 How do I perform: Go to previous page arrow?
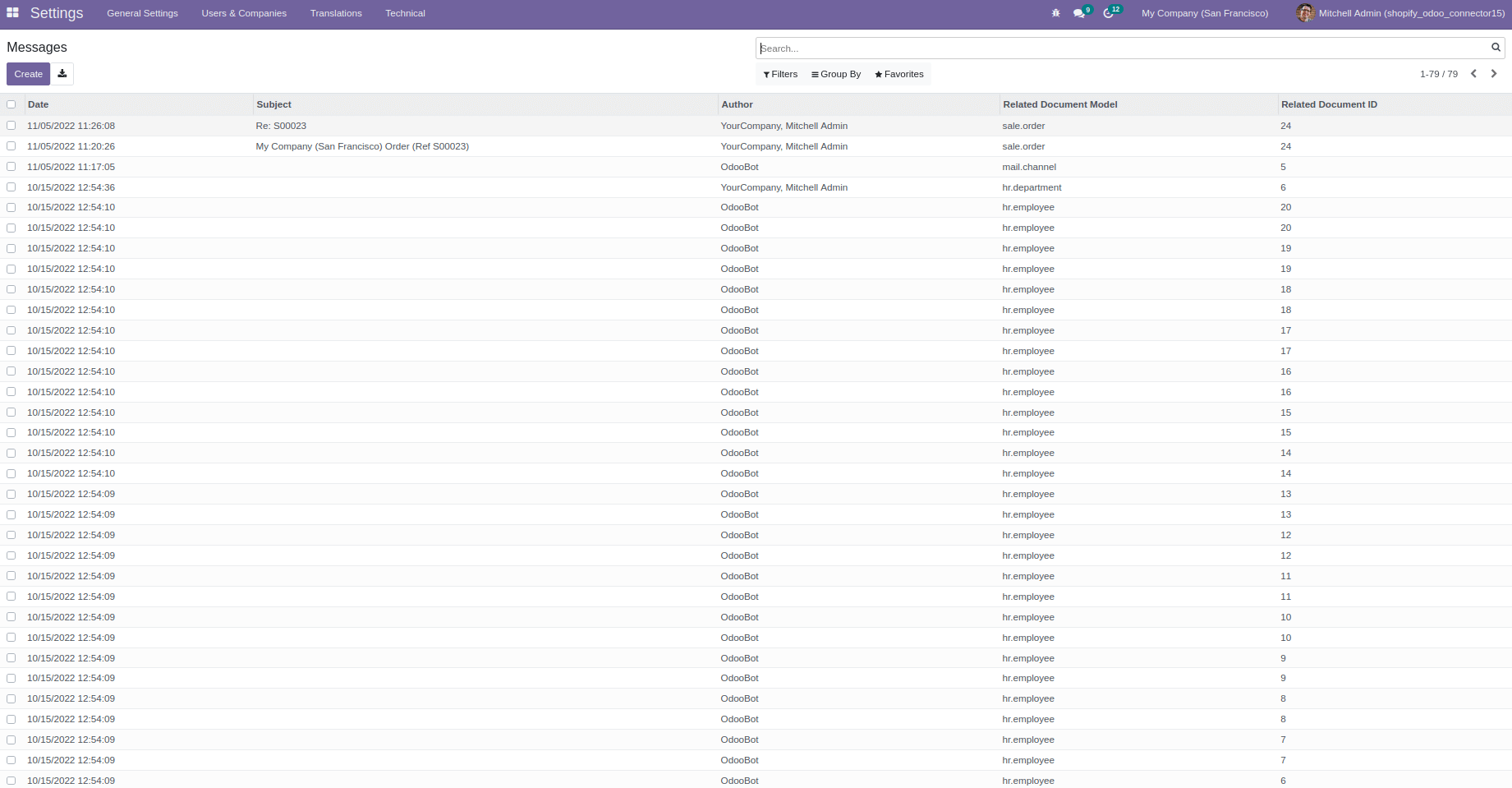coord(1473,74)
